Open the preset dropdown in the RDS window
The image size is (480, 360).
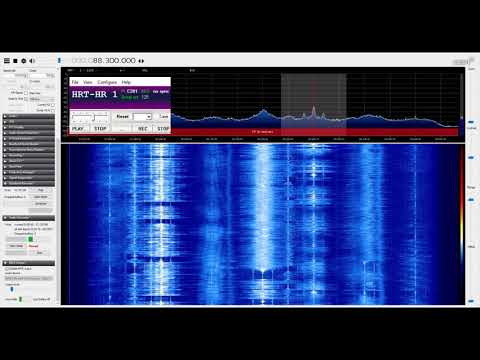tap(142, 116)
